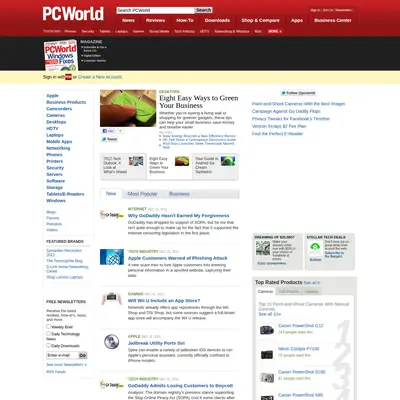400x400 pixels.
Task: Select the Cameras tab in Top Rated Products
Action: pyautogui.click(x=265, y=291)
